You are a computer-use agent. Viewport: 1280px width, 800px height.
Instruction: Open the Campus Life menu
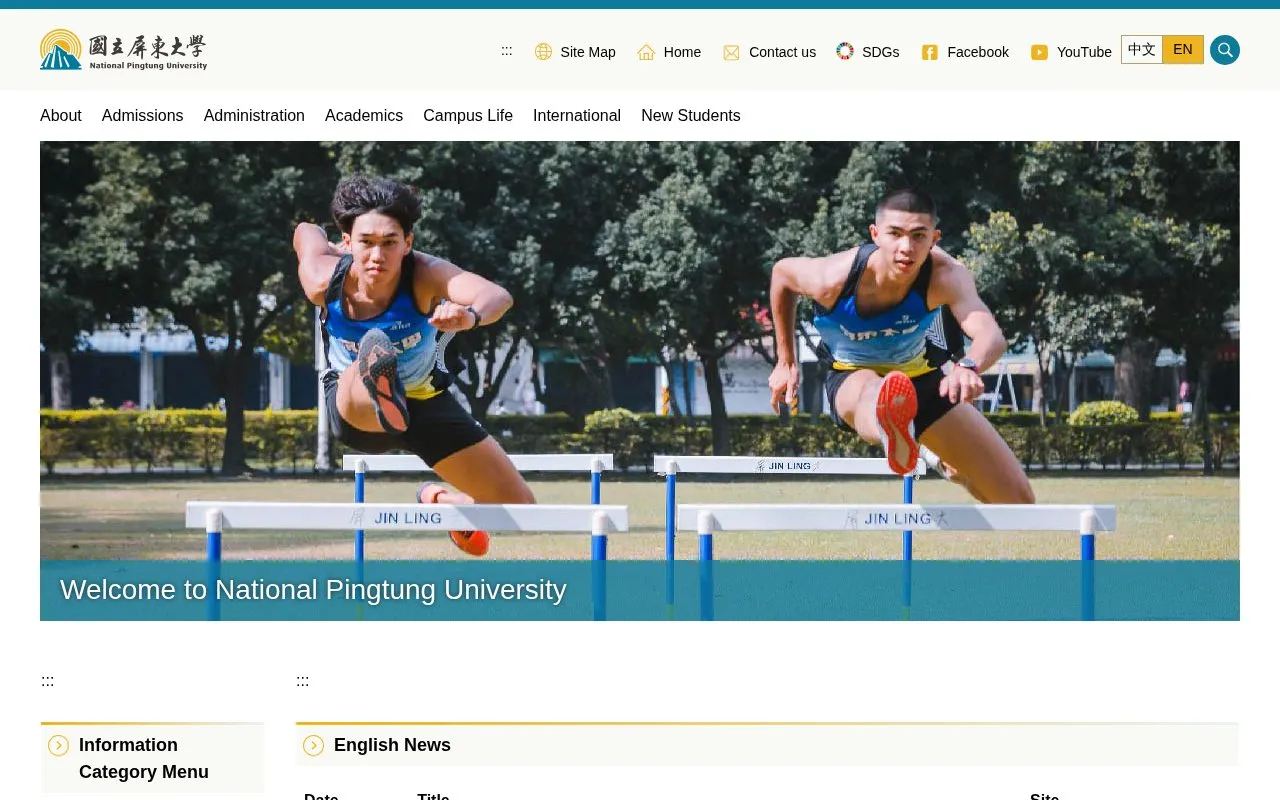[468, 116]
